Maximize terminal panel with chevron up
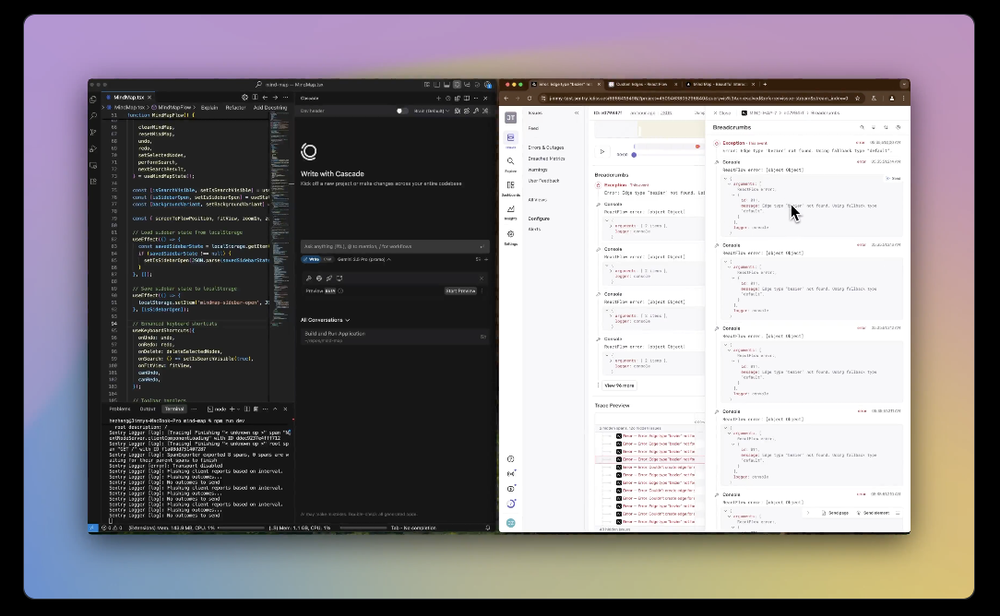 point(275,409)
